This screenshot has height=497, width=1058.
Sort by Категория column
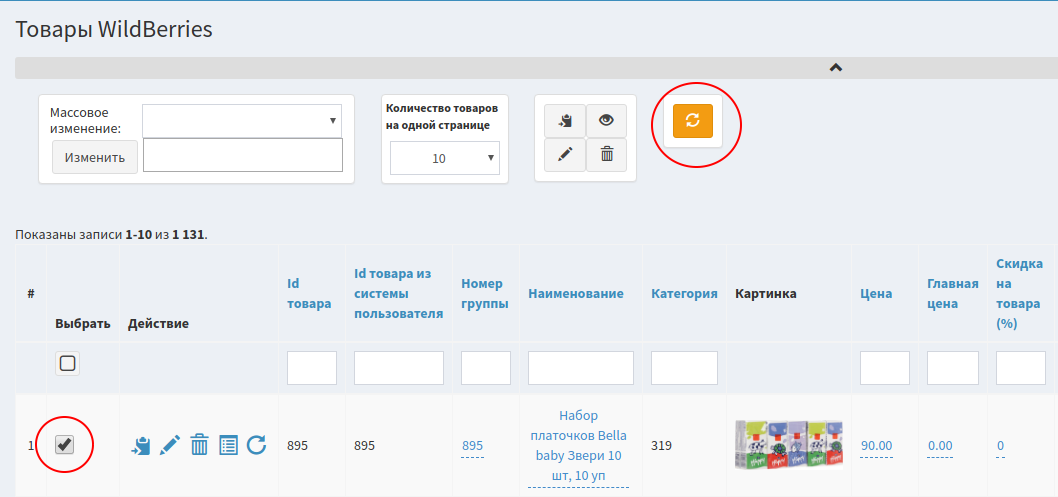[684, 294]
